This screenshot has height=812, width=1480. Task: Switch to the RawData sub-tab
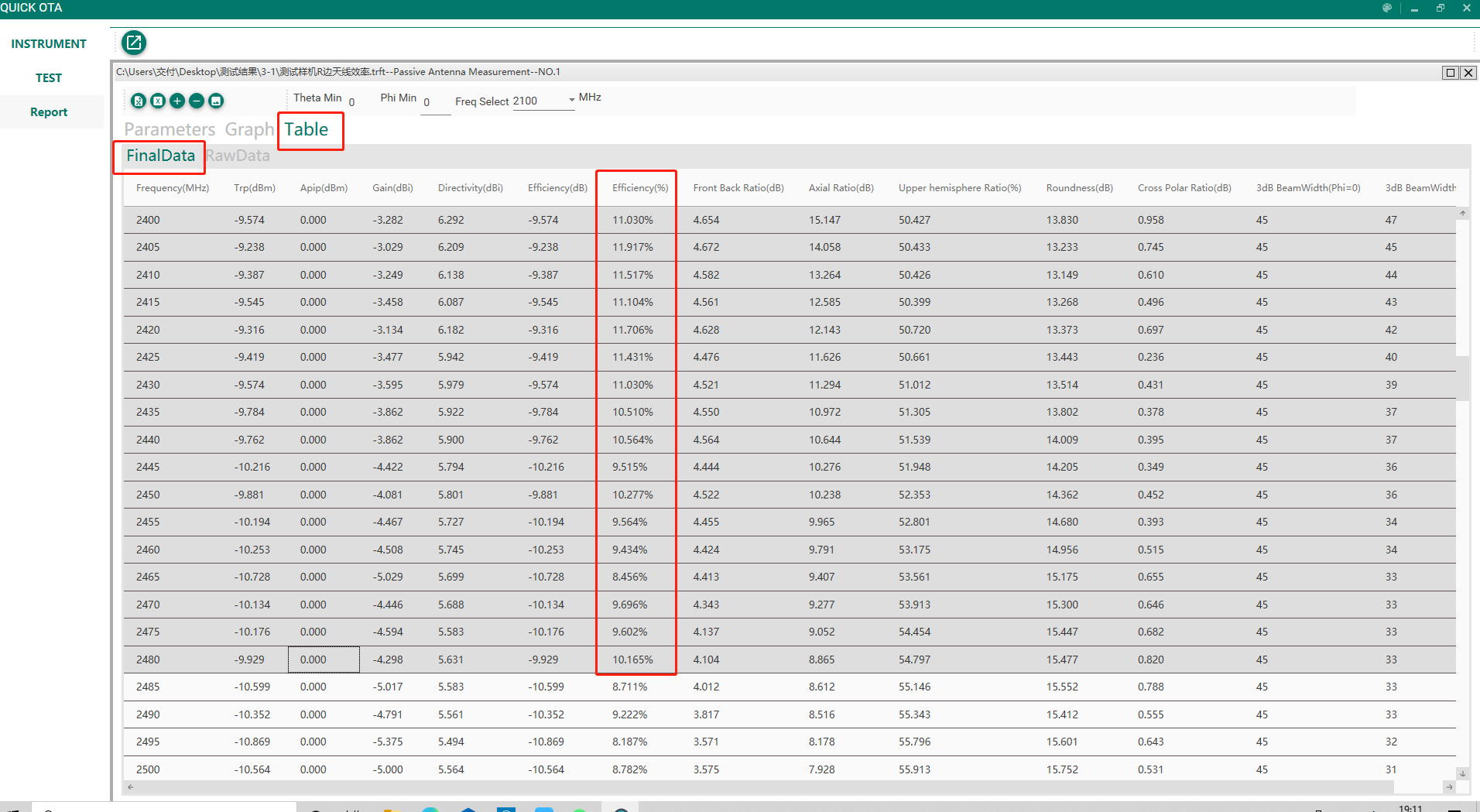click(x=238, y=156)
